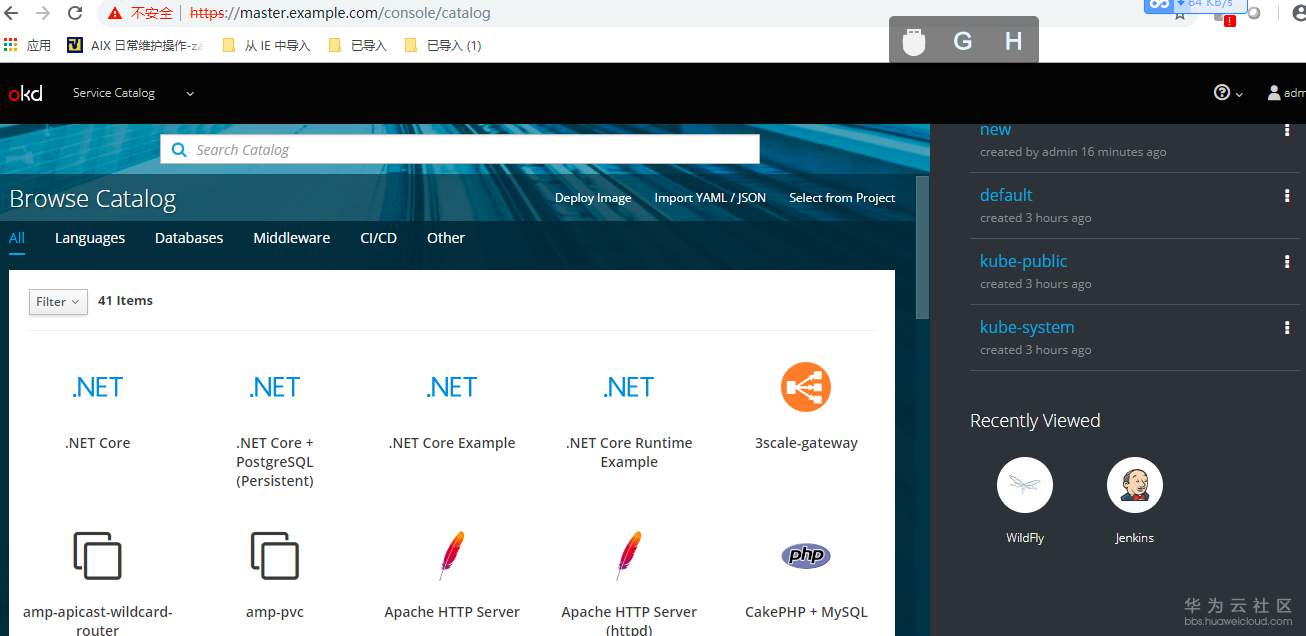Open .NET Core + PostgreSQL (Persistent) item

tap(275, 425)
